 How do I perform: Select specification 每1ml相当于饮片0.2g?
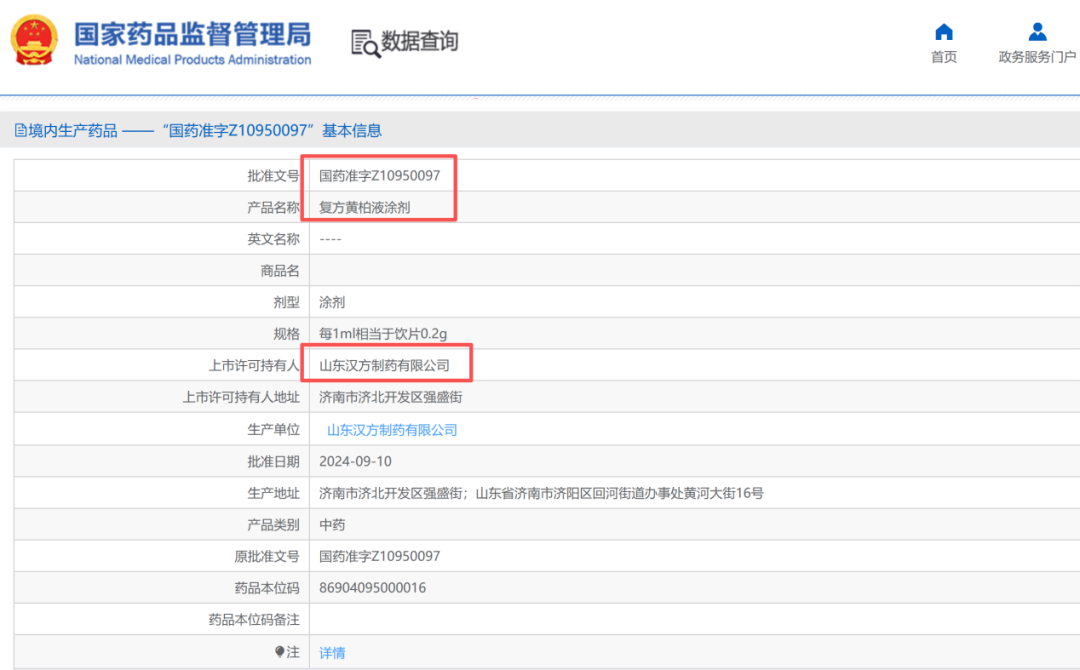point(383,334)
